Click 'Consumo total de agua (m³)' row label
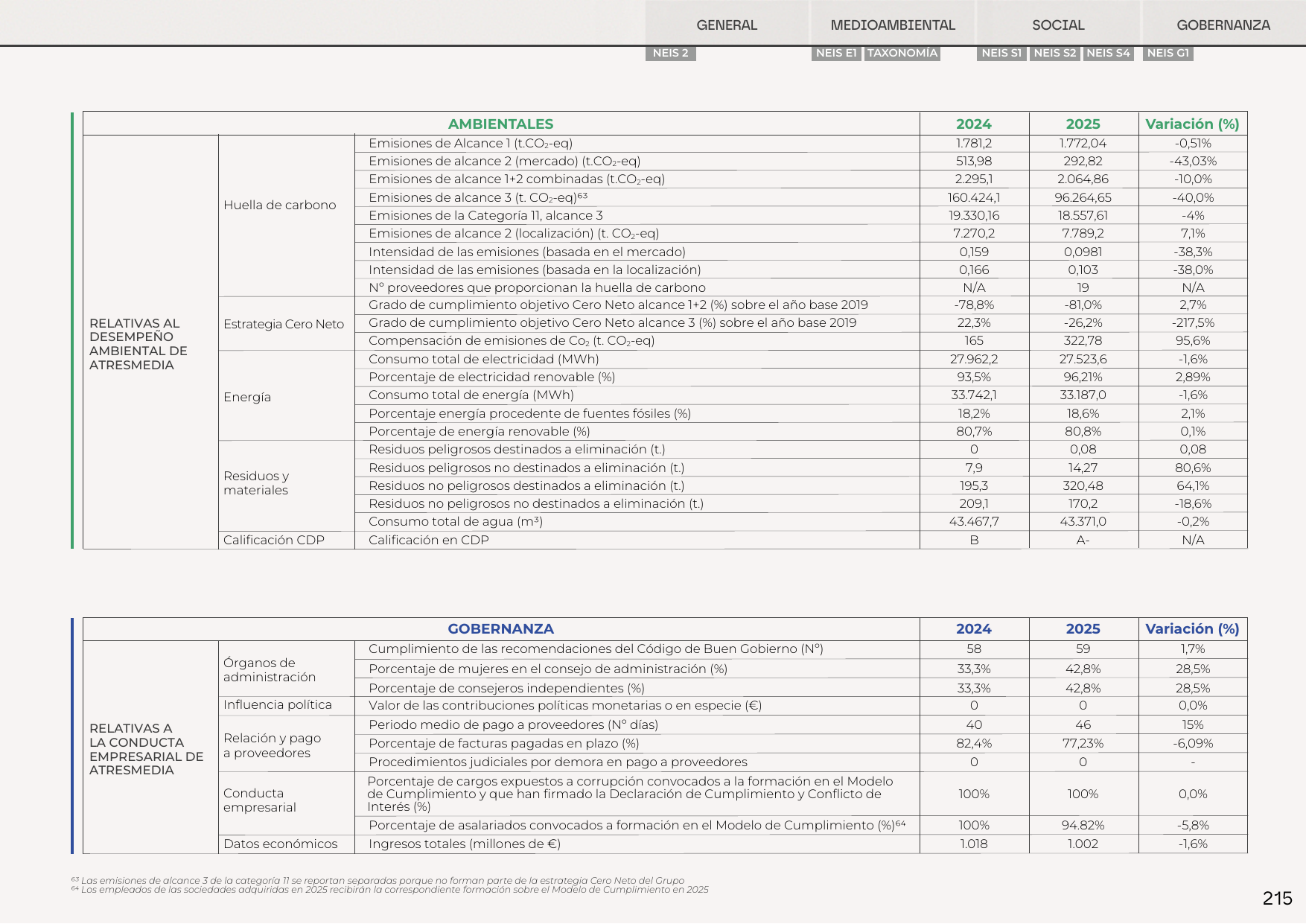Image resolution: width=1306 pixels, height=924 pixels. (x=456, y=521)
